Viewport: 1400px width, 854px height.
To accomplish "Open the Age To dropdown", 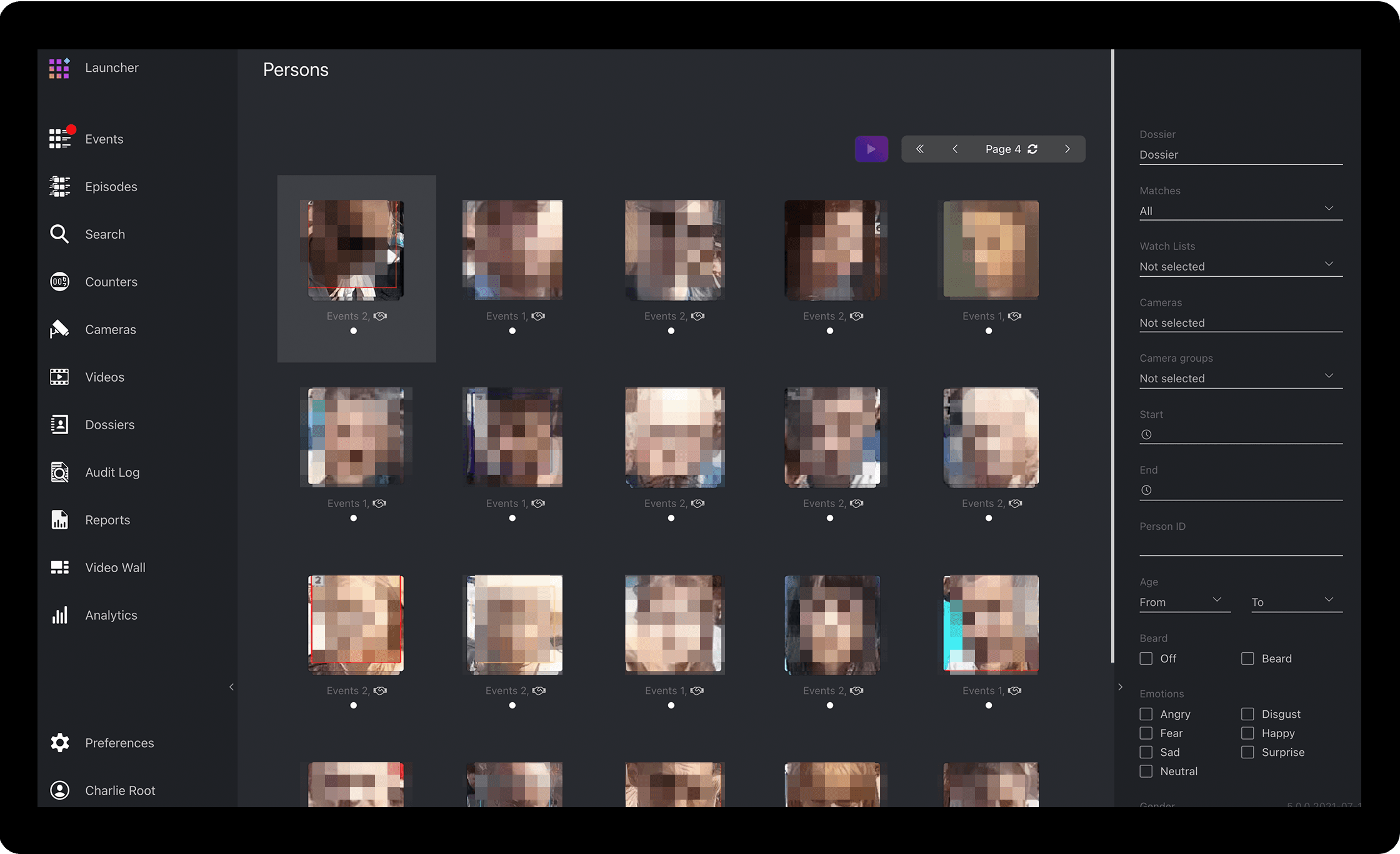I will [1296, 602].
